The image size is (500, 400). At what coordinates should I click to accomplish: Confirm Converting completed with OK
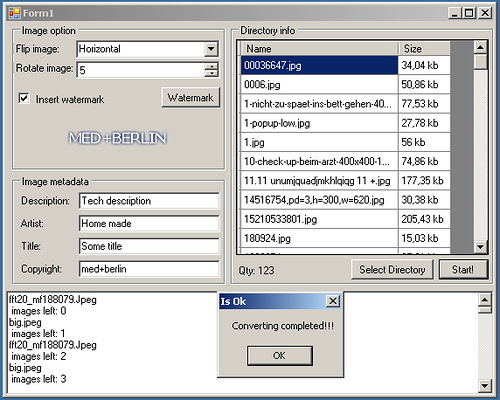[280, 356]
